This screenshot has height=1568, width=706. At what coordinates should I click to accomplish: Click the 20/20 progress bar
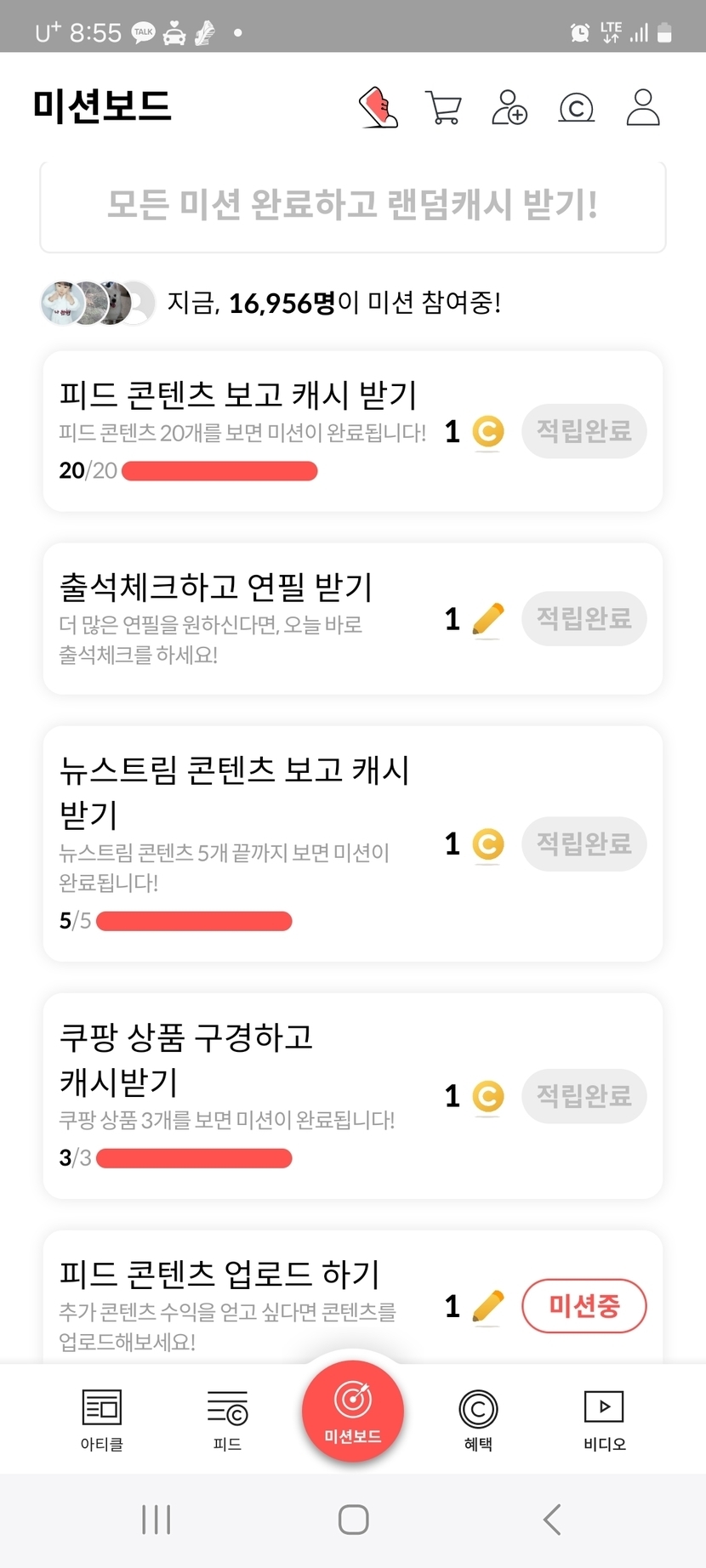click(x=219, y=471)
